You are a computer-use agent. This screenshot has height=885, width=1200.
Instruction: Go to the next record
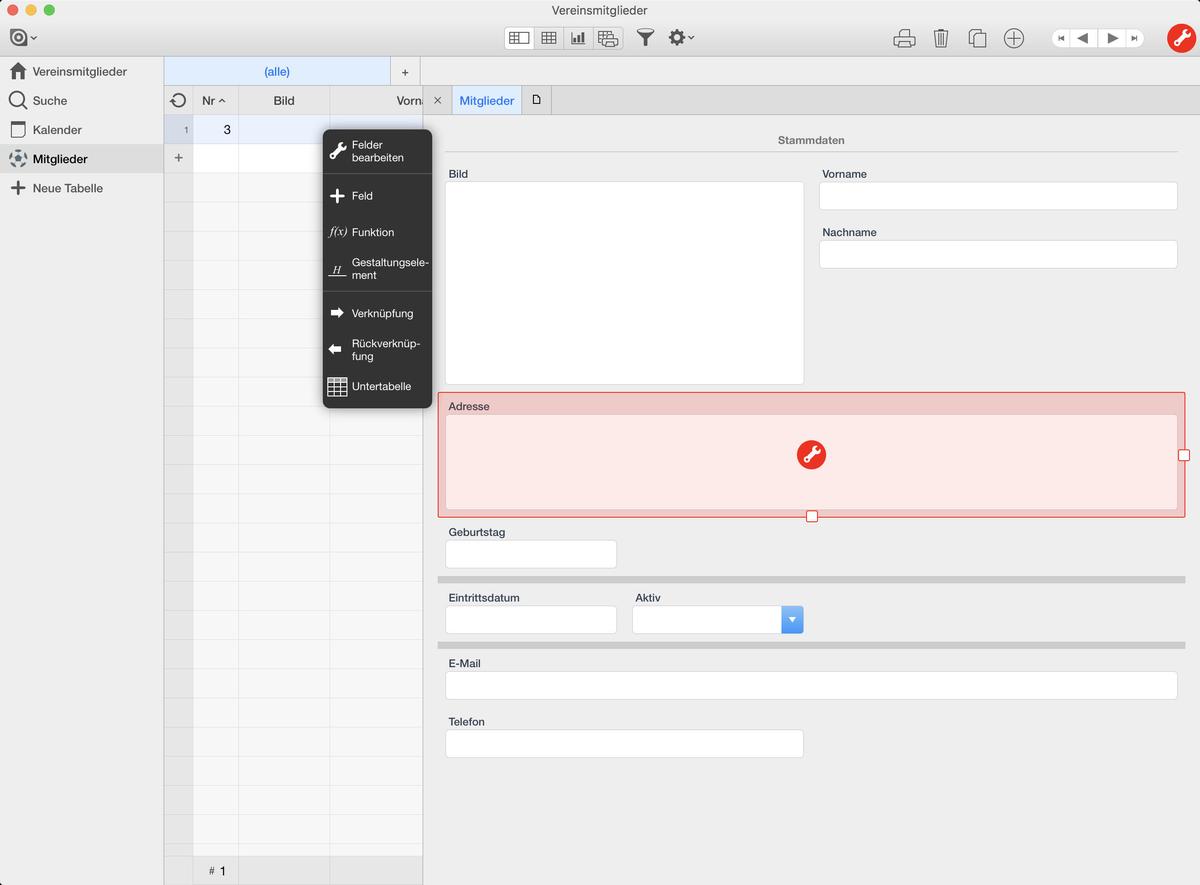[1112, 38]
